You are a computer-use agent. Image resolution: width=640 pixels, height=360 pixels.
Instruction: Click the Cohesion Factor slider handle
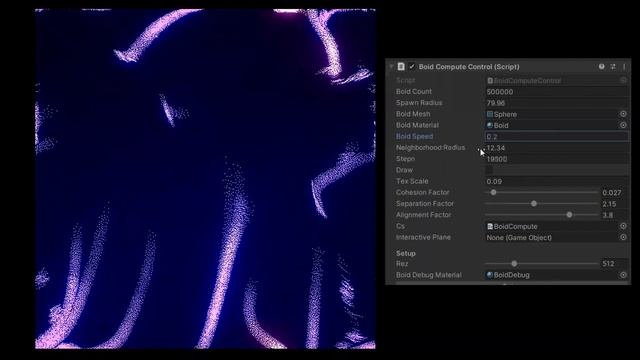[493, 192]
